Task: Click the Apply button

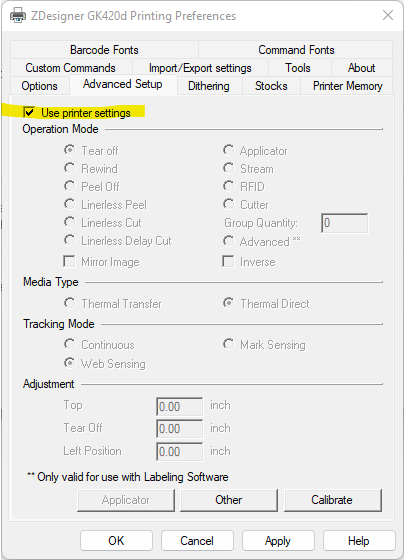Action: click(x=278, y=541)
